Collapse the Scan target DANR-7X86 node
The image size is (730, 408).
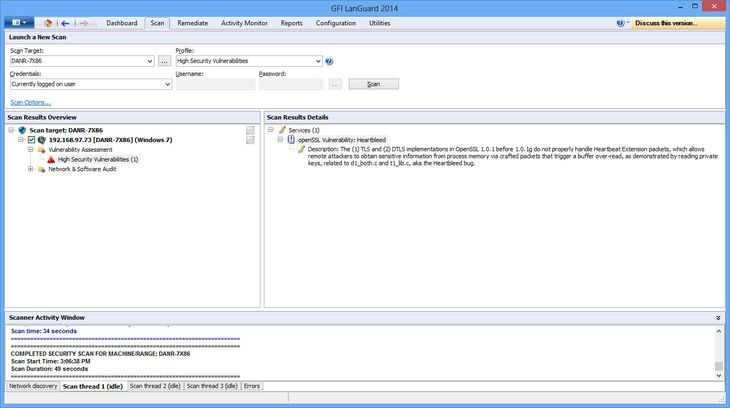[x=11, y=130]
